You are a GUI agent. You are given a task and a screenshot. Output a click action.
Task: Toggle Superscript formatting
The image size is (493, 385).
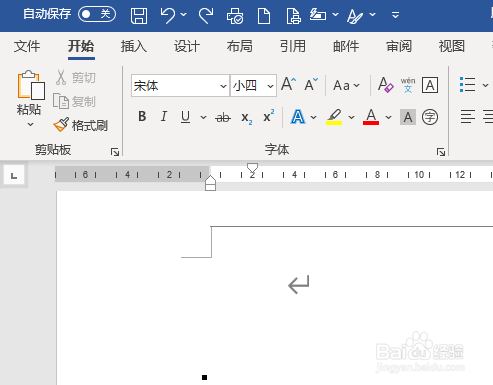(269, 116)
